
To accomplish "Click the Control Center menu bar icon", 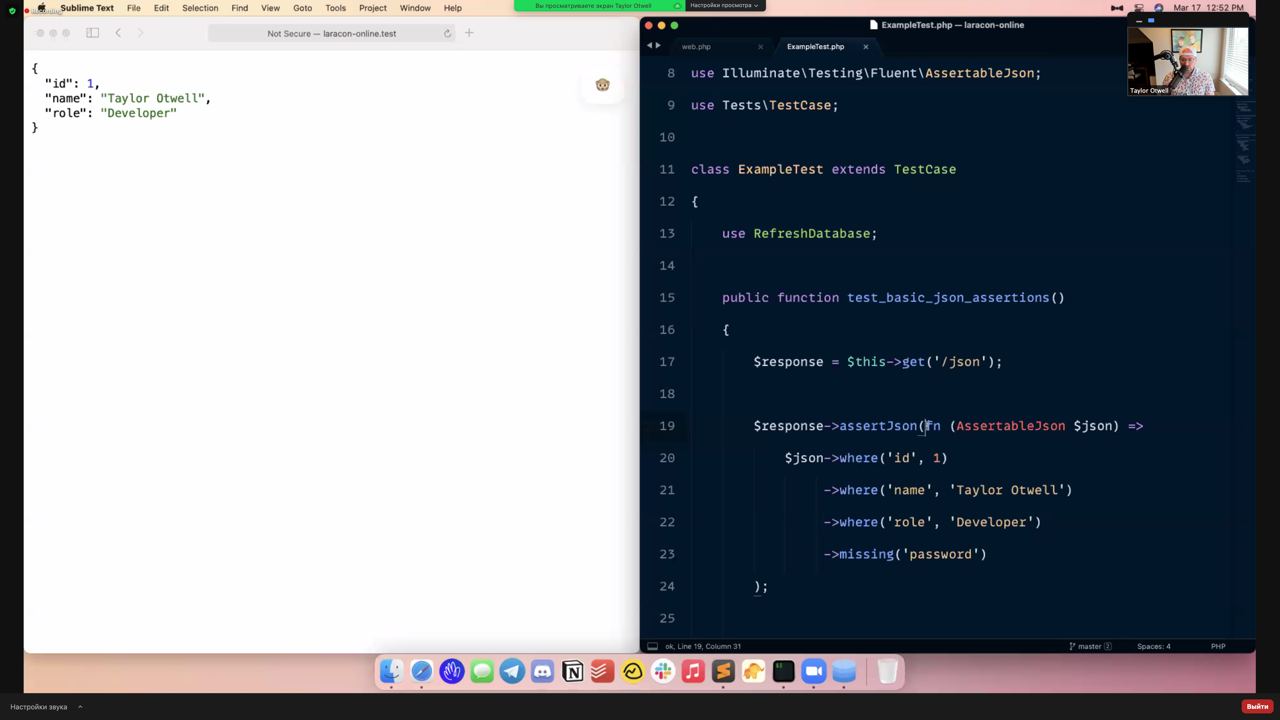I will click(1138, 8).
